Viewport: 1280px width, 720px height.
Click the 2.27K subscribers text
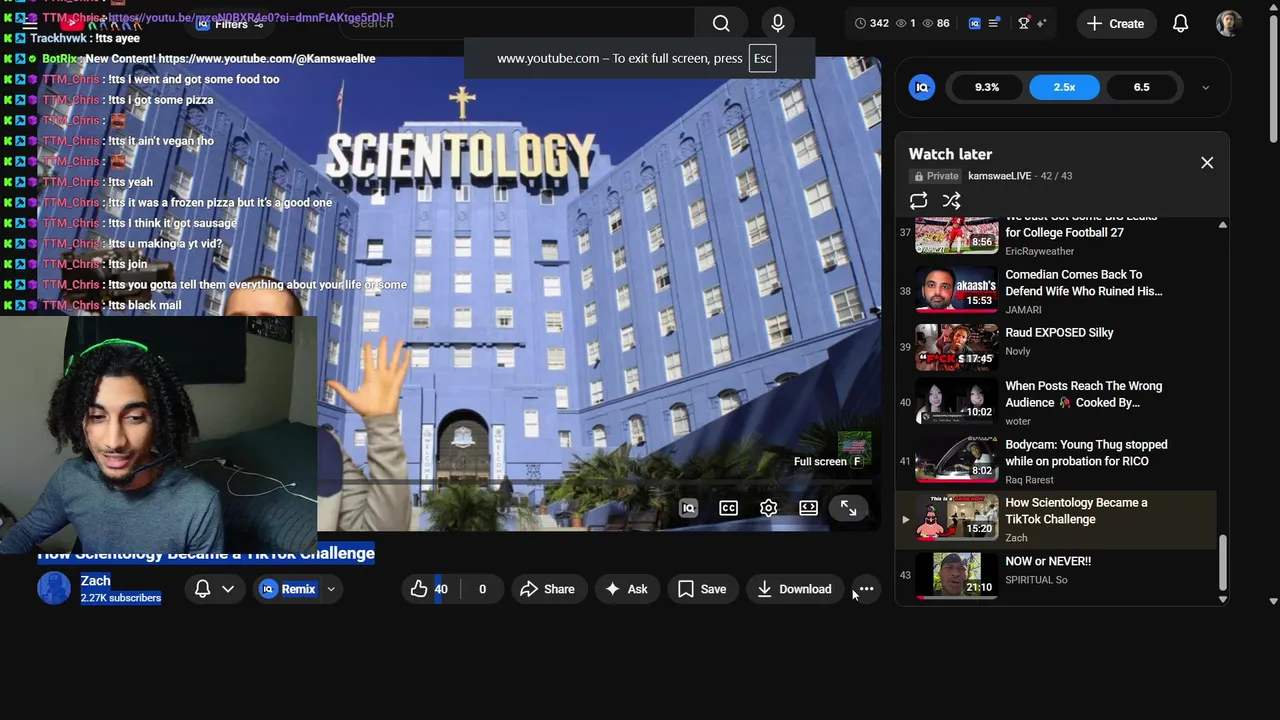[121, 598]
